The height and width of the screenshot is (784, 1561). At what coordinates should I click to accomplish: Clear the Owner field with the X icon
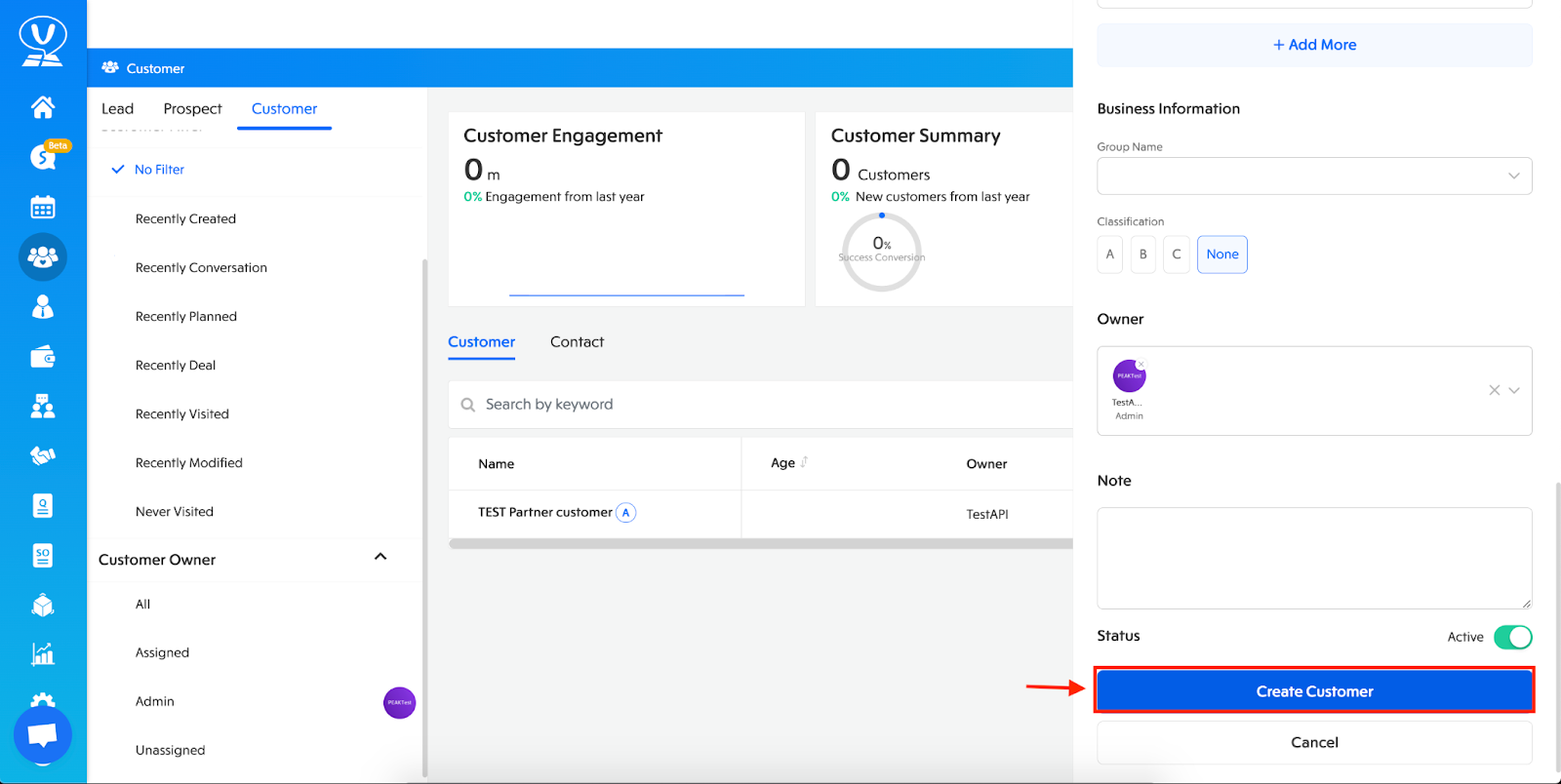click(x=1495, y=390)
